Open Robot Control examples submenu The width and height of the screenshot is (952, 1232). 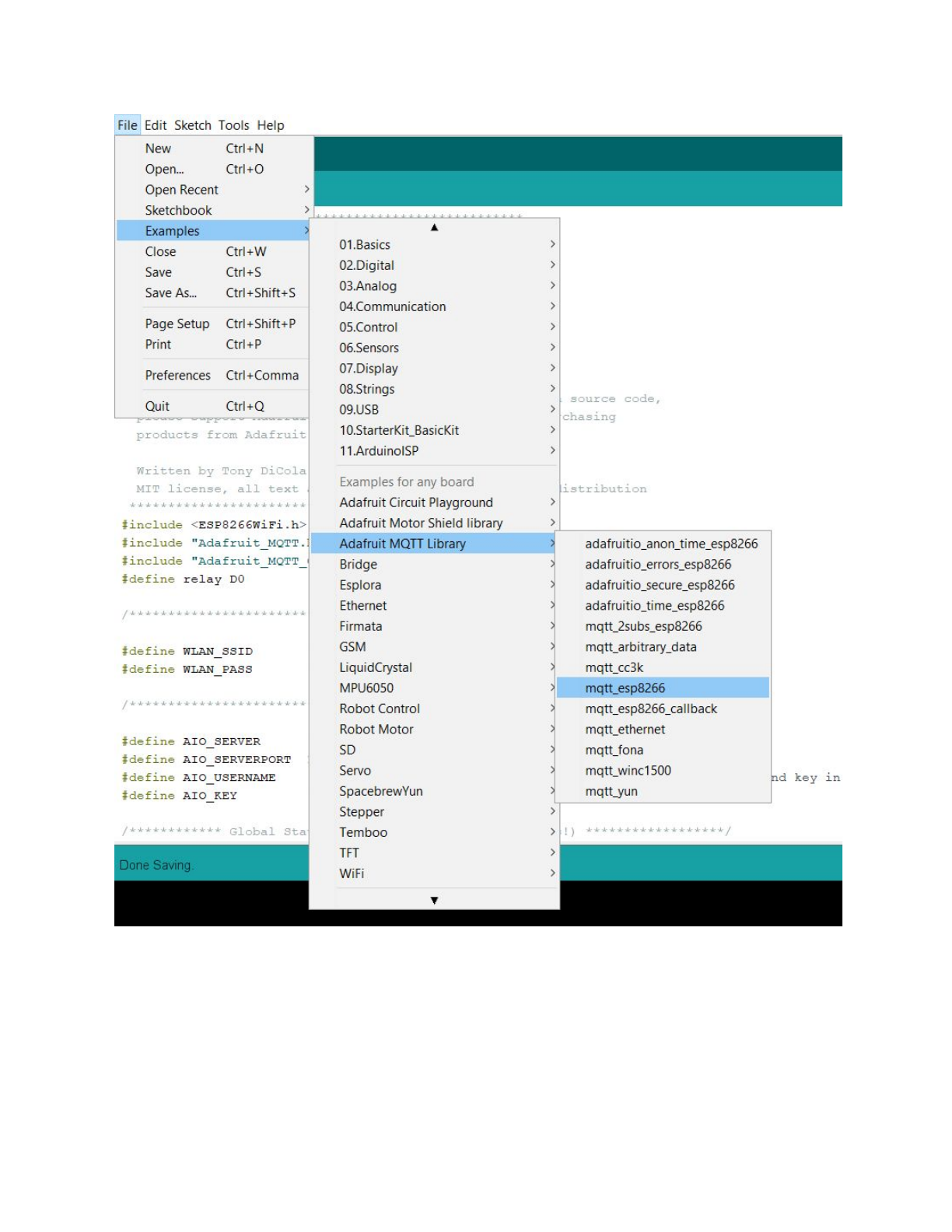point(434,709)
